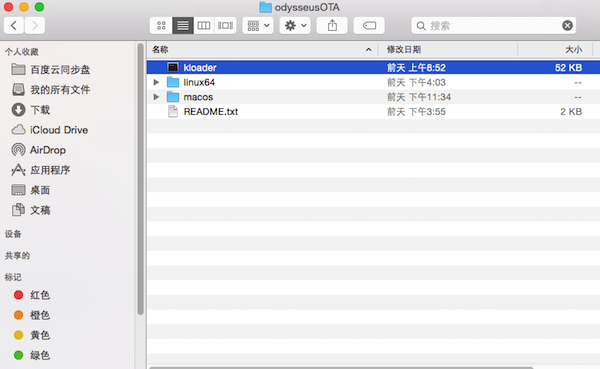Click the file list horizontal scrollbar
This screenshot has width=600, height=369.
point(341,367)
